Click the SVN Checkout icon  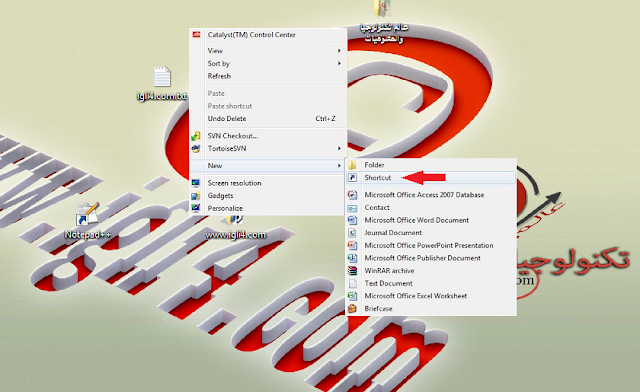point(196,136)
